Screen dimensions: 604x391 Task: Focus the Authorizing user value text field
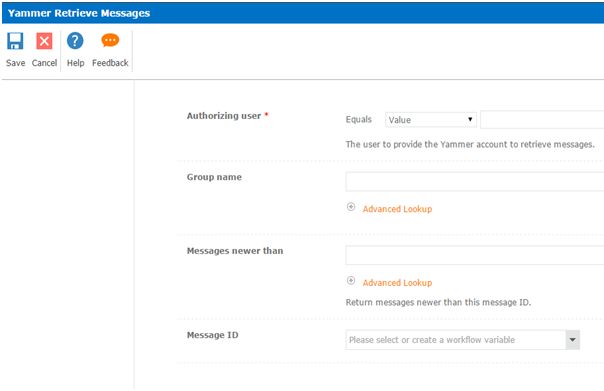tap(542, 120)
